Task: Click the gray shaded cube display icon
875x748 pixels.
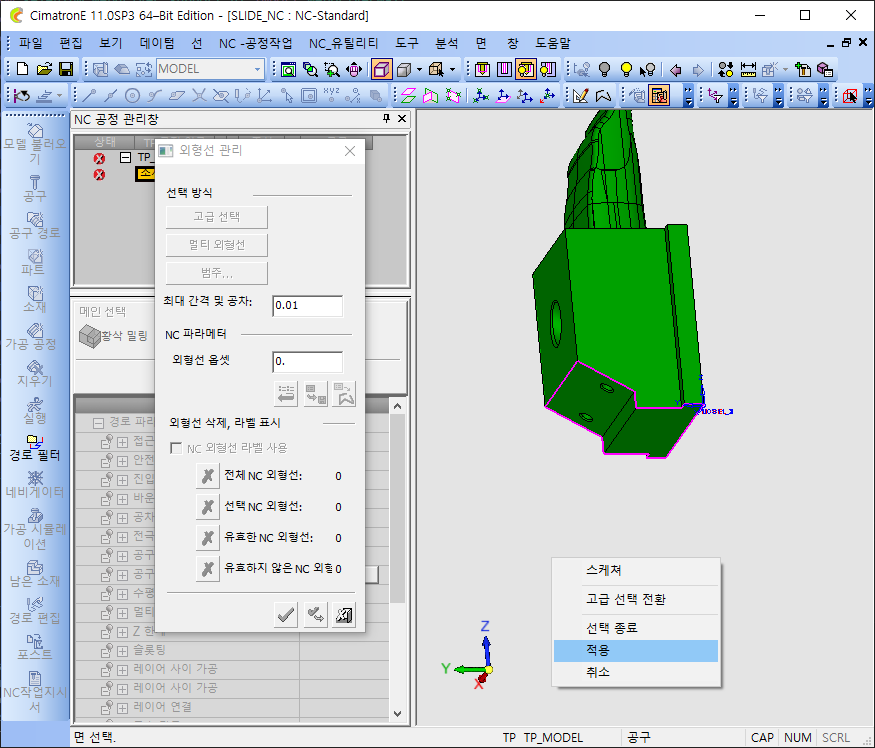Action: click(404, 69)
